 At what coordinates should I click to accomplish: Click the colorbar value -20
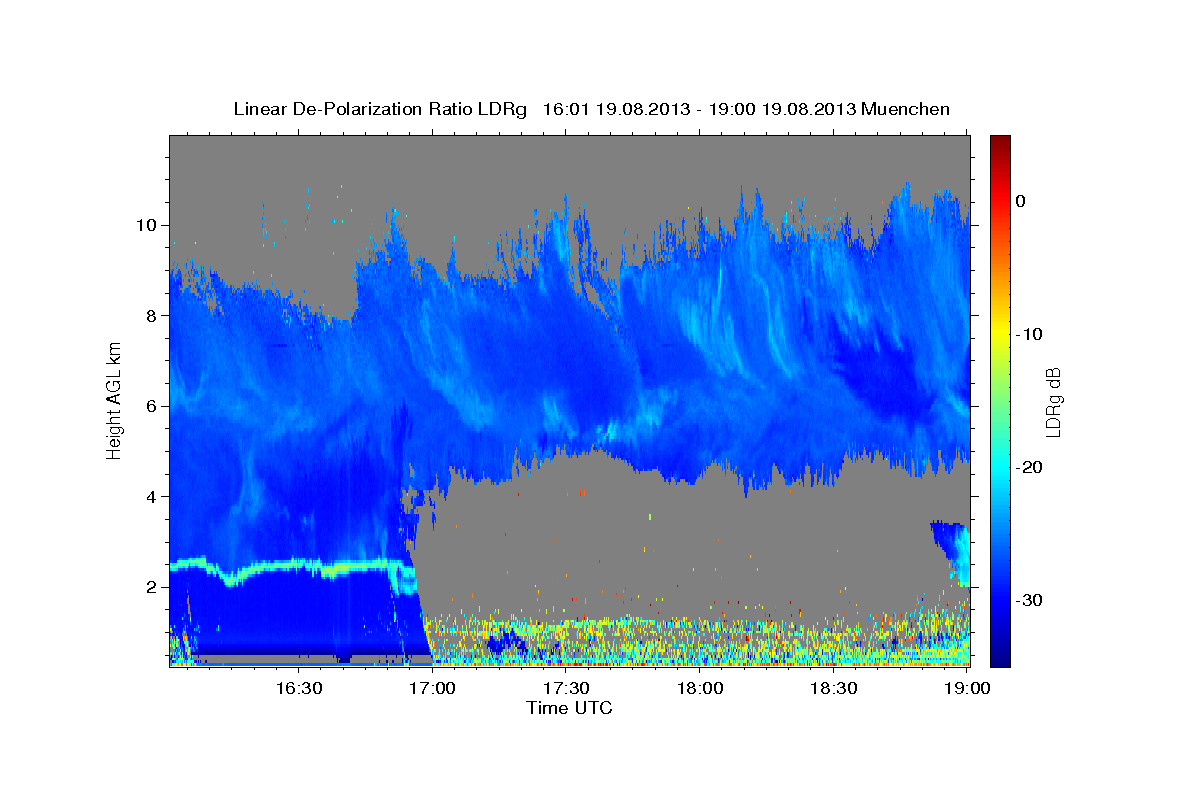1030,467
